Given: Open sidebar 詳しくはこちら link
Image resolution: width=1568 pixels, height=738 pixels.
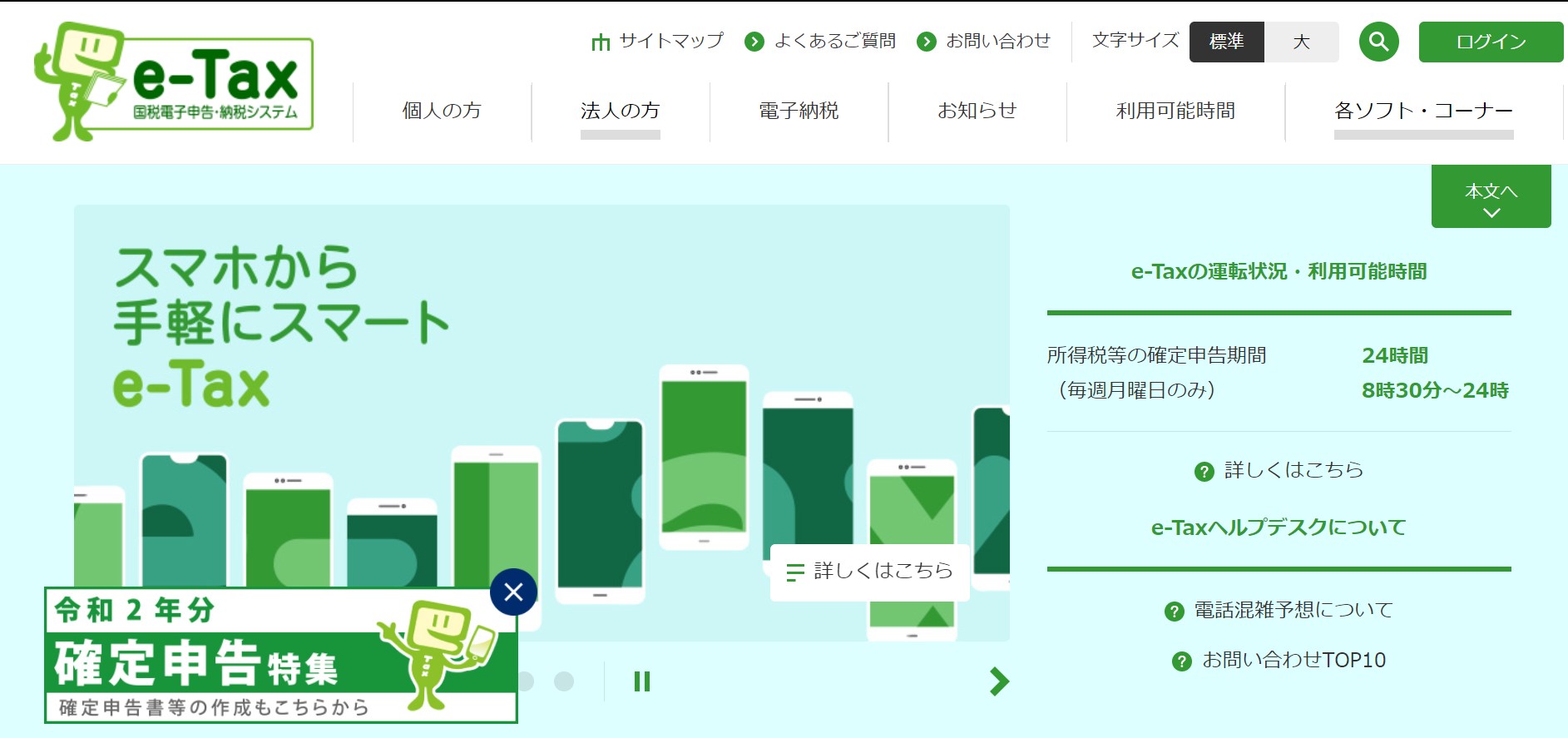Looking at the screenshot, I should tap(1293, 470).
